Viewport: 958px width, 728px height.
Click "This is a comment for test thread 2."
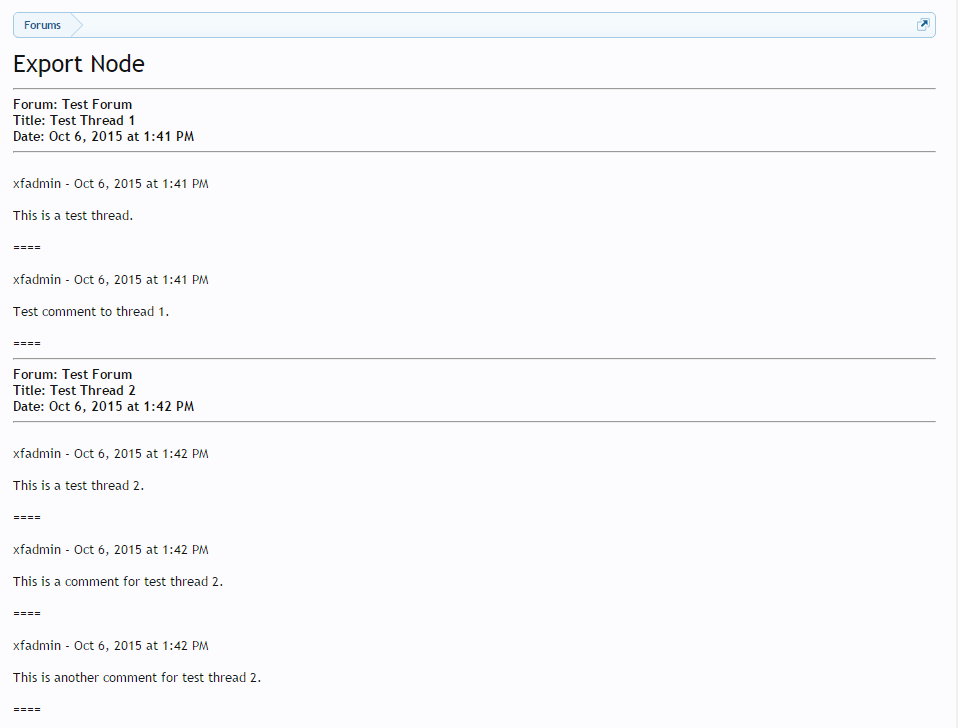[118, 581]
